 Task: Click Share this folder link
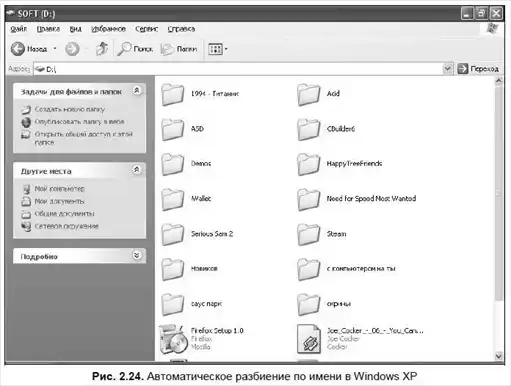coord(83,138)
